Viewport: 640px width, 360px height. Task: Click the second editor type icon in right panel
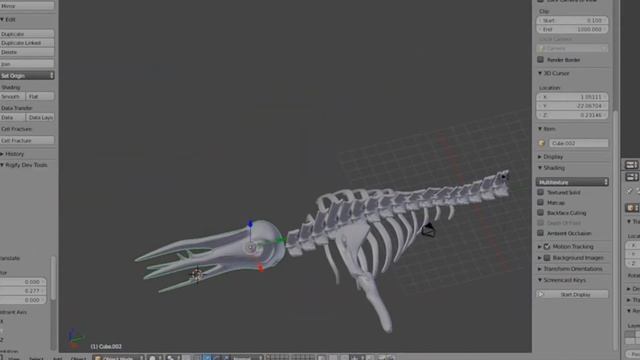click(631, 177)
